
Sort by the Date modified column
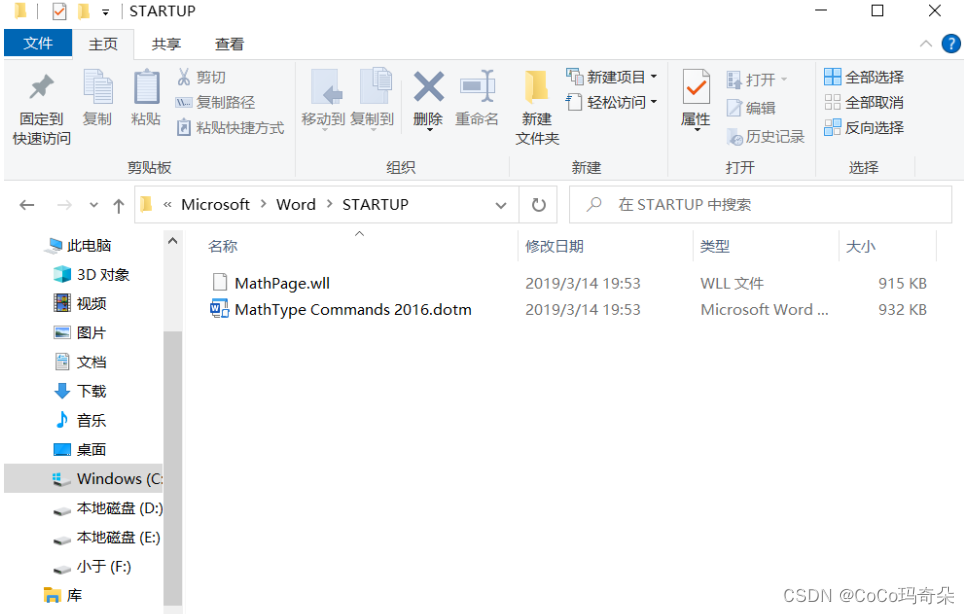pos(554,246)
